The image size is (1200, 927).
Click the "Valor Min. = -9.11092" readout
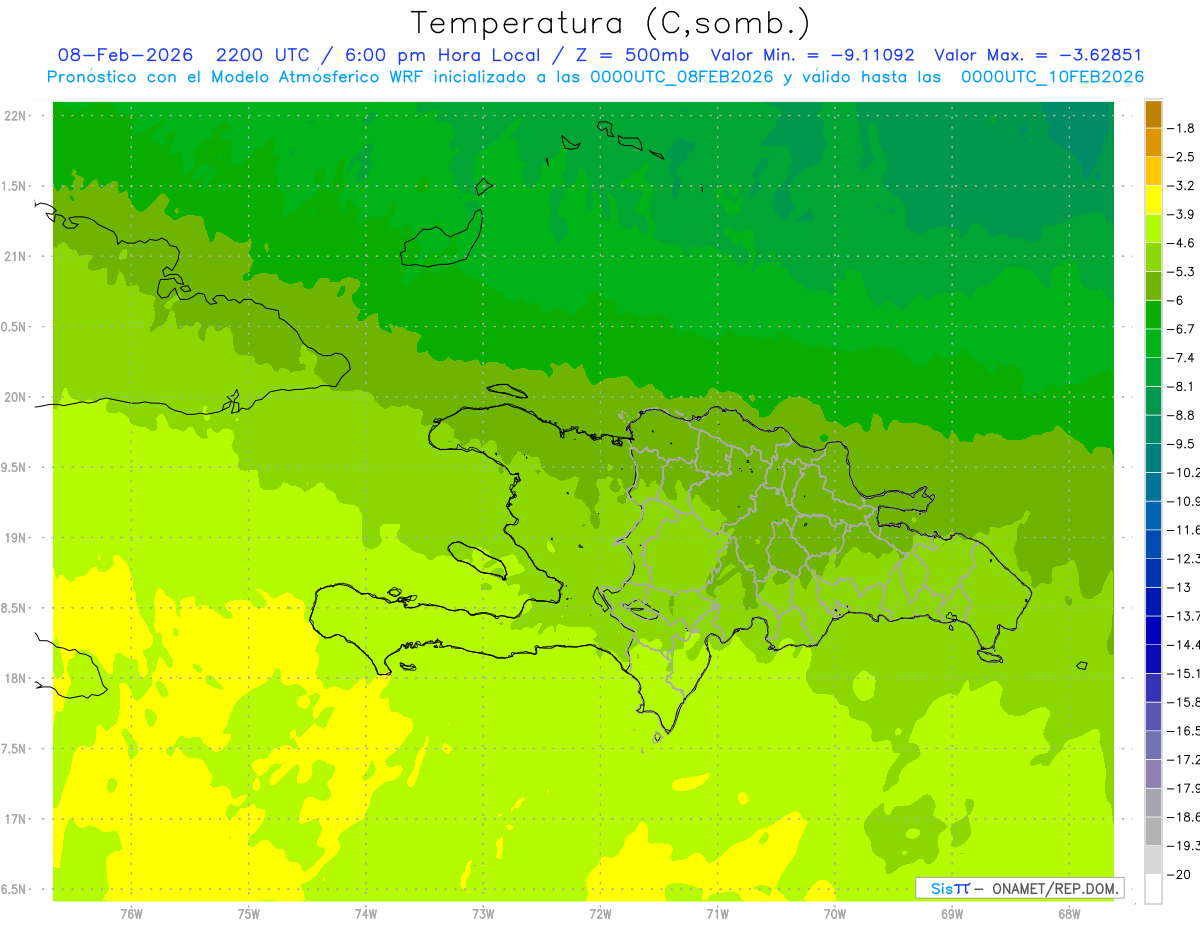coord(812,55)
